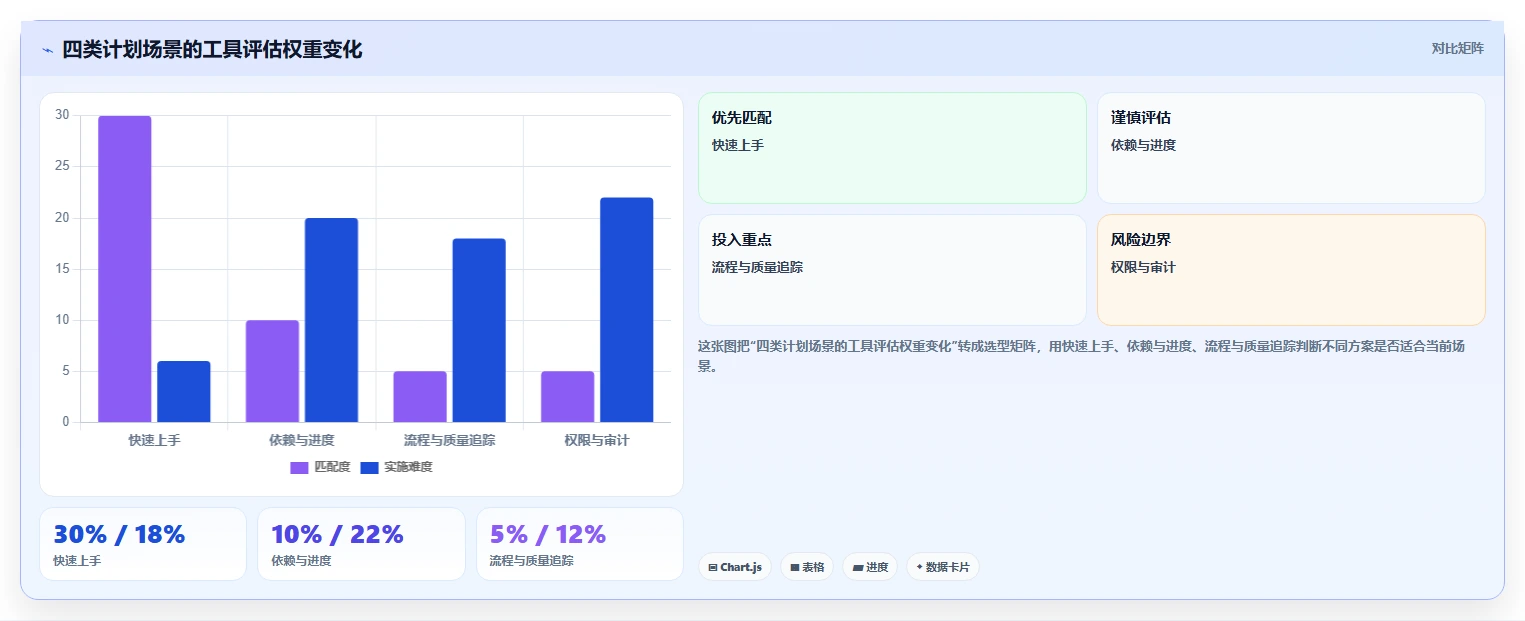1525x621 pixels.
Task: Toggle the 实施难度 legend item
Action: tap(396, 467)
